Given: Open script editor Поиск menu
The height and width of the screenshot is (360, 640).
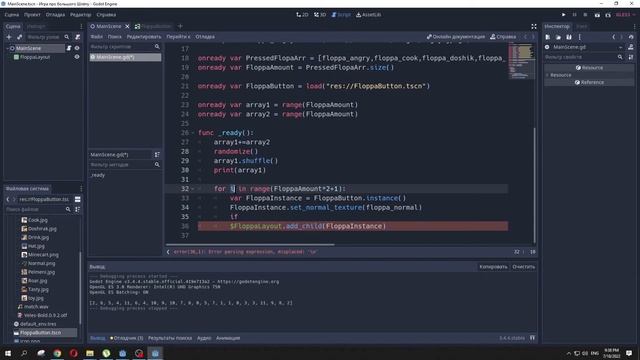Looking at the screenshot, I should [115, 37].
